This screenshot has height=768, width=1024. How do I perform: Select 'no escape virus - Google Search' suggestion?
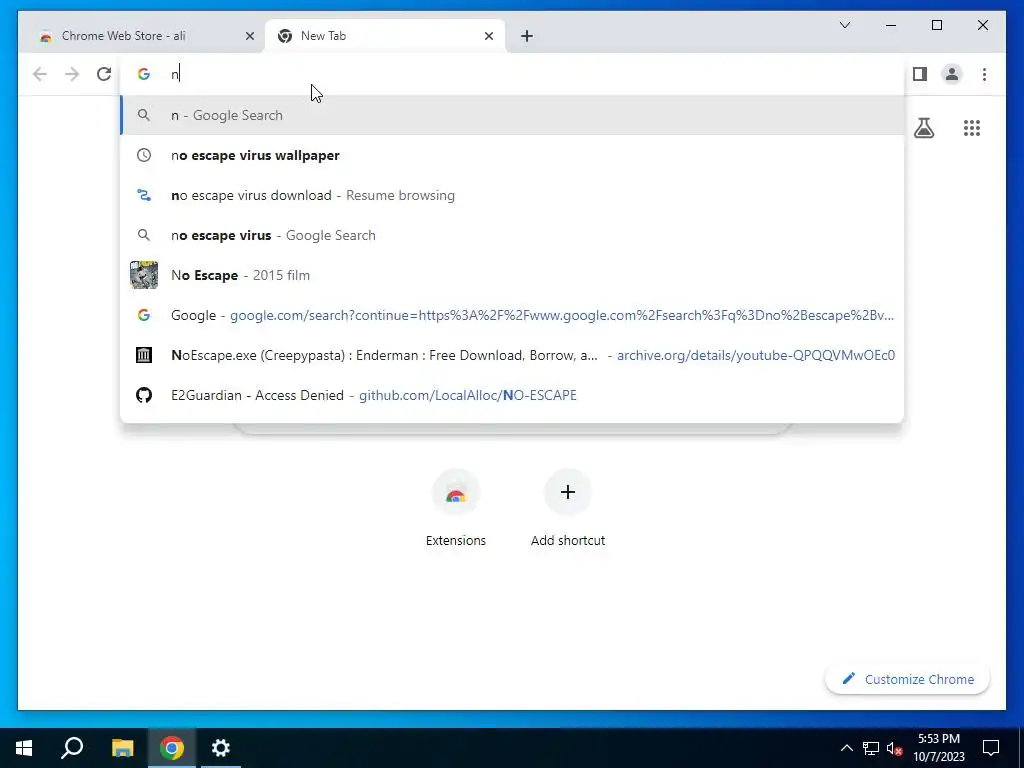(x=513, y=234)
